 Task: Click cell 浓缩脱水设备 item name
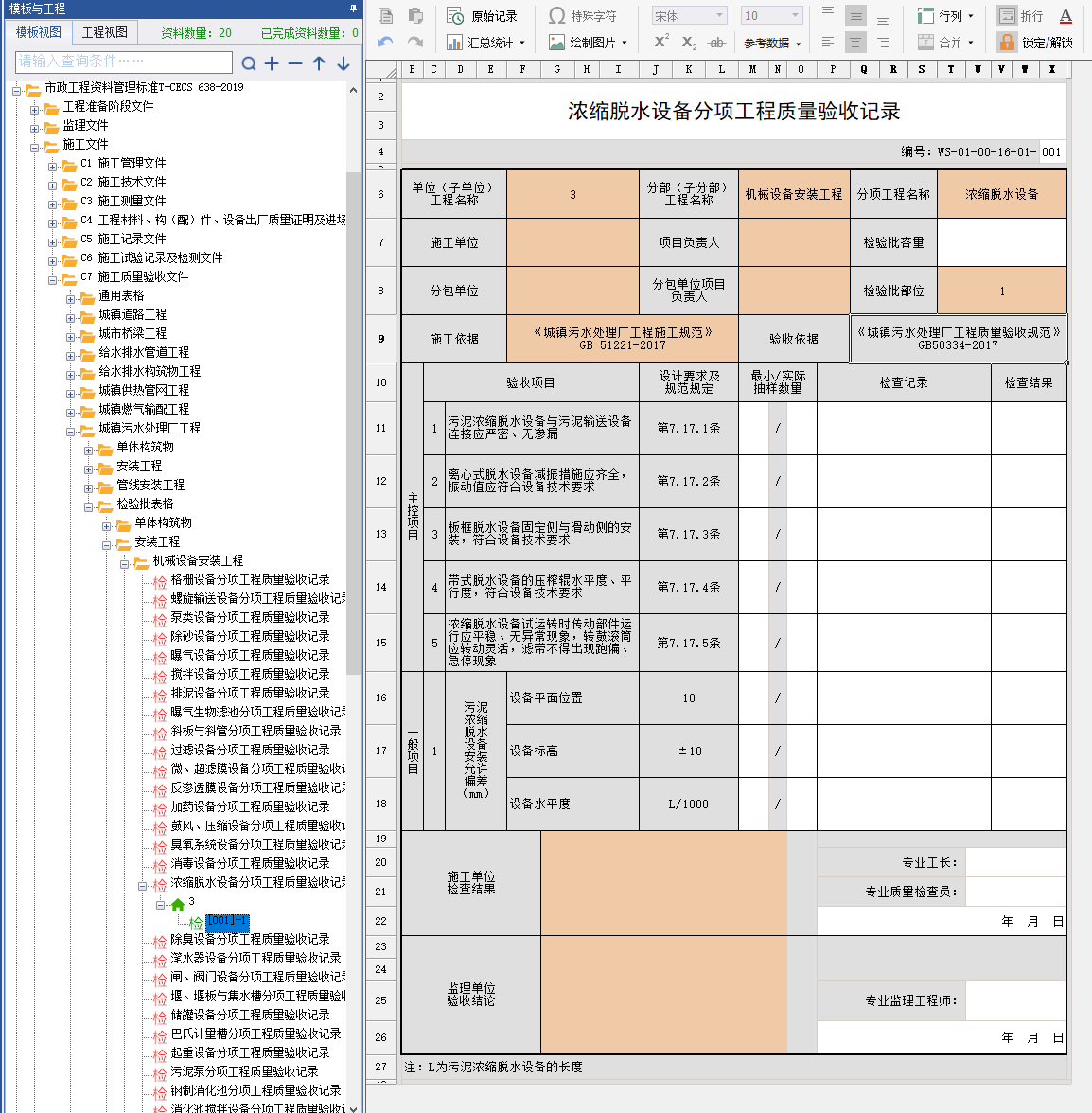click(1001, 194)
